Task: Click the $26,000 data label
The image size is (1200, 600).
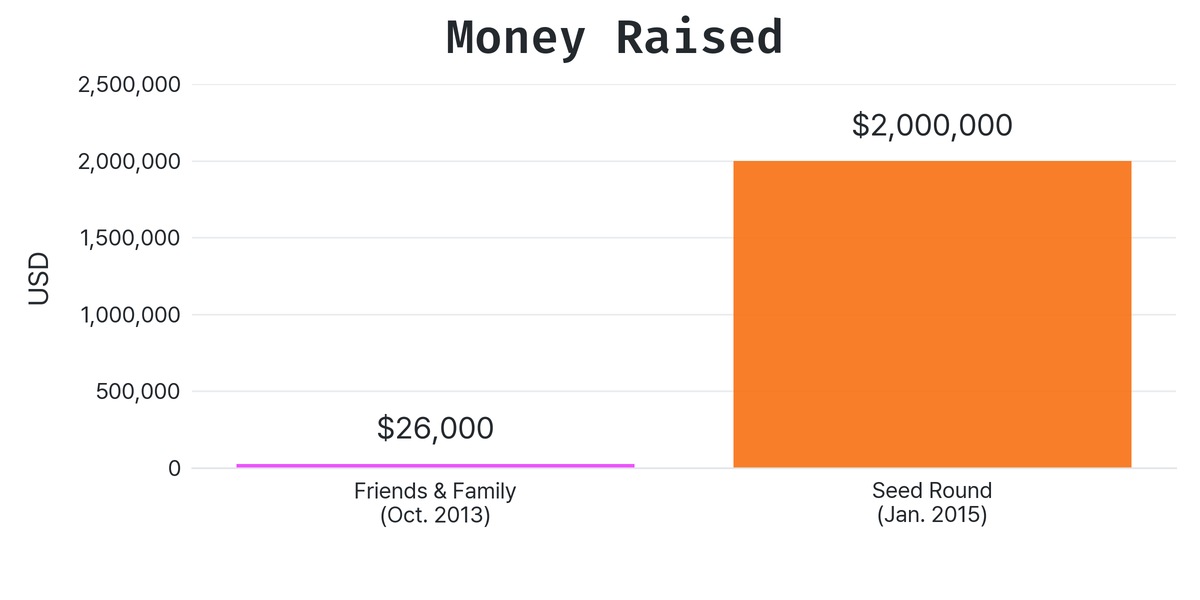Action: point(435,428)
